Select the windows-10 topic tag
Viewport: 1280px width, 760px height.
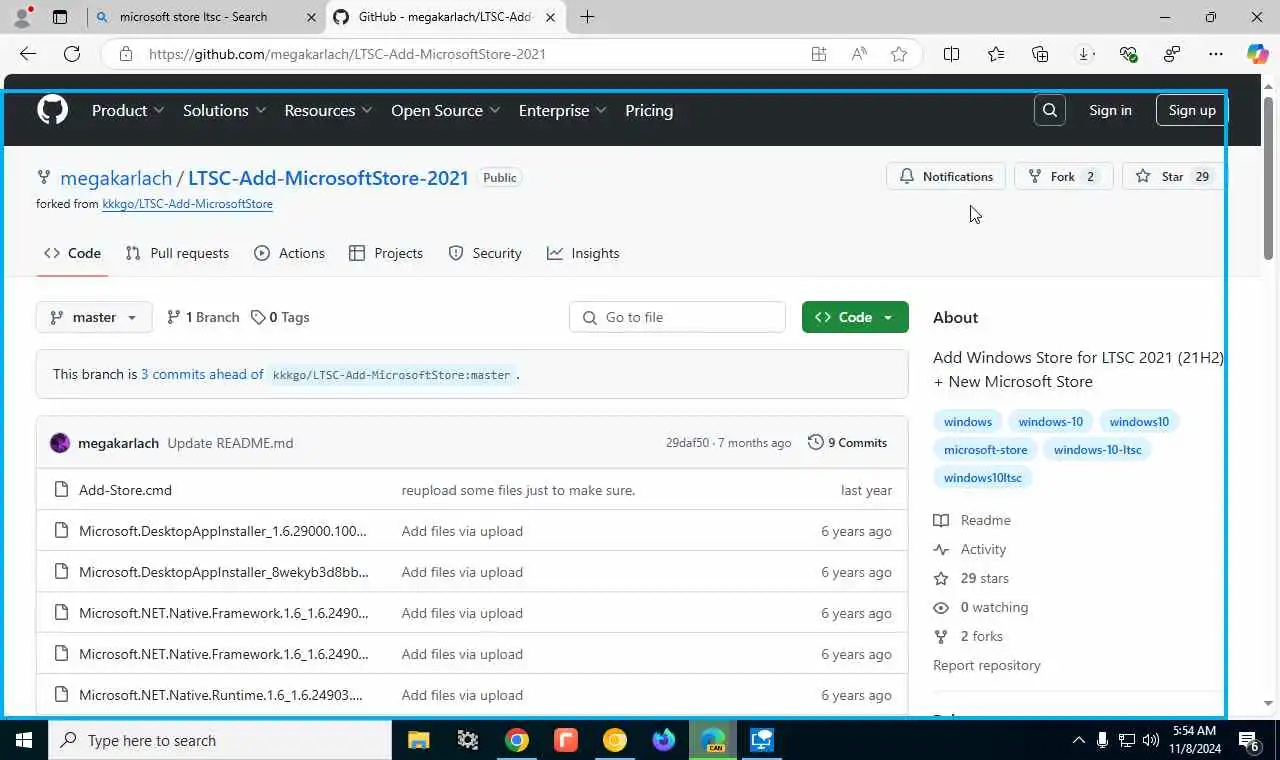click(x=1050, y=421)
